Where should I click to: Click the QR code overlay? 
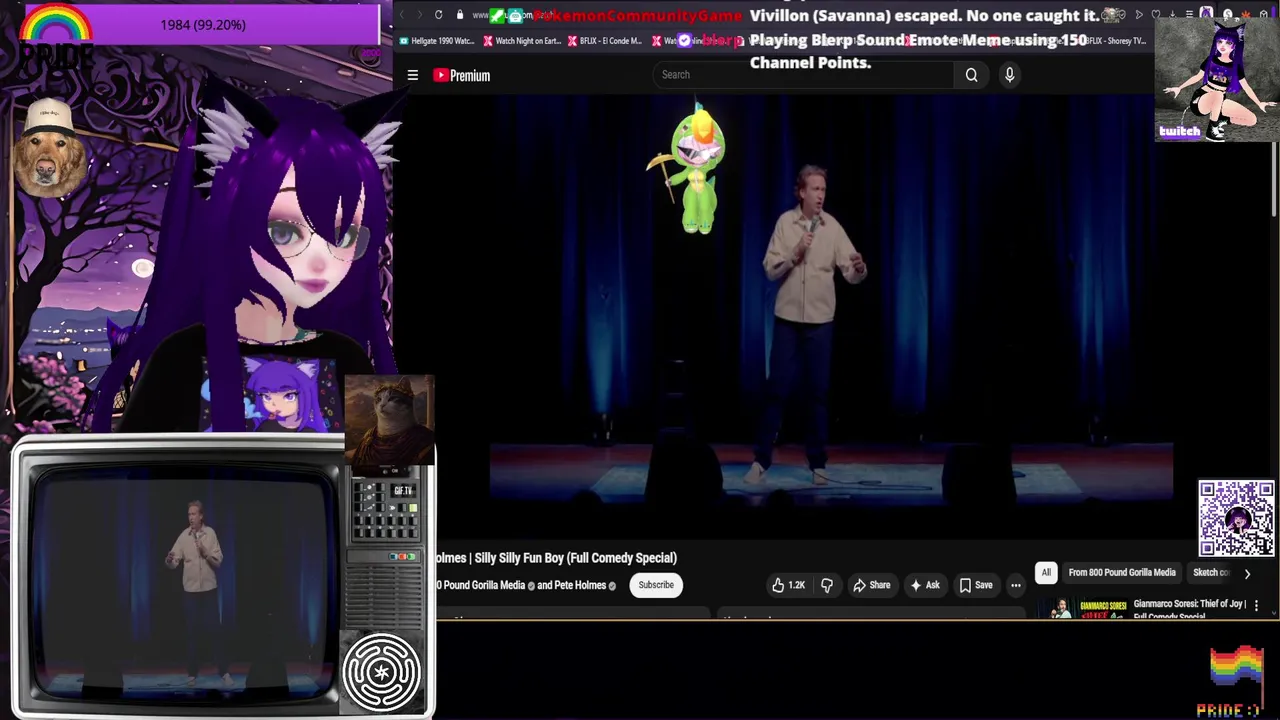tap(1237, 518)
